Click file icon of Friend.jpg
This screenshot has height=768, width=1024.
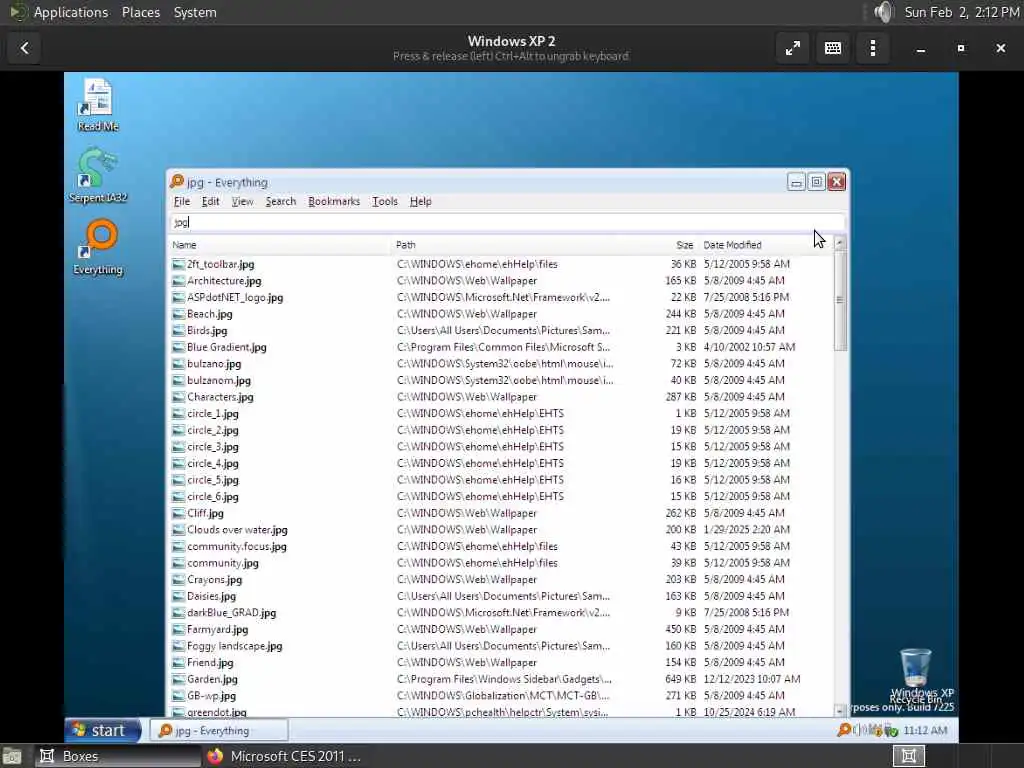click(x=178, y=663)
